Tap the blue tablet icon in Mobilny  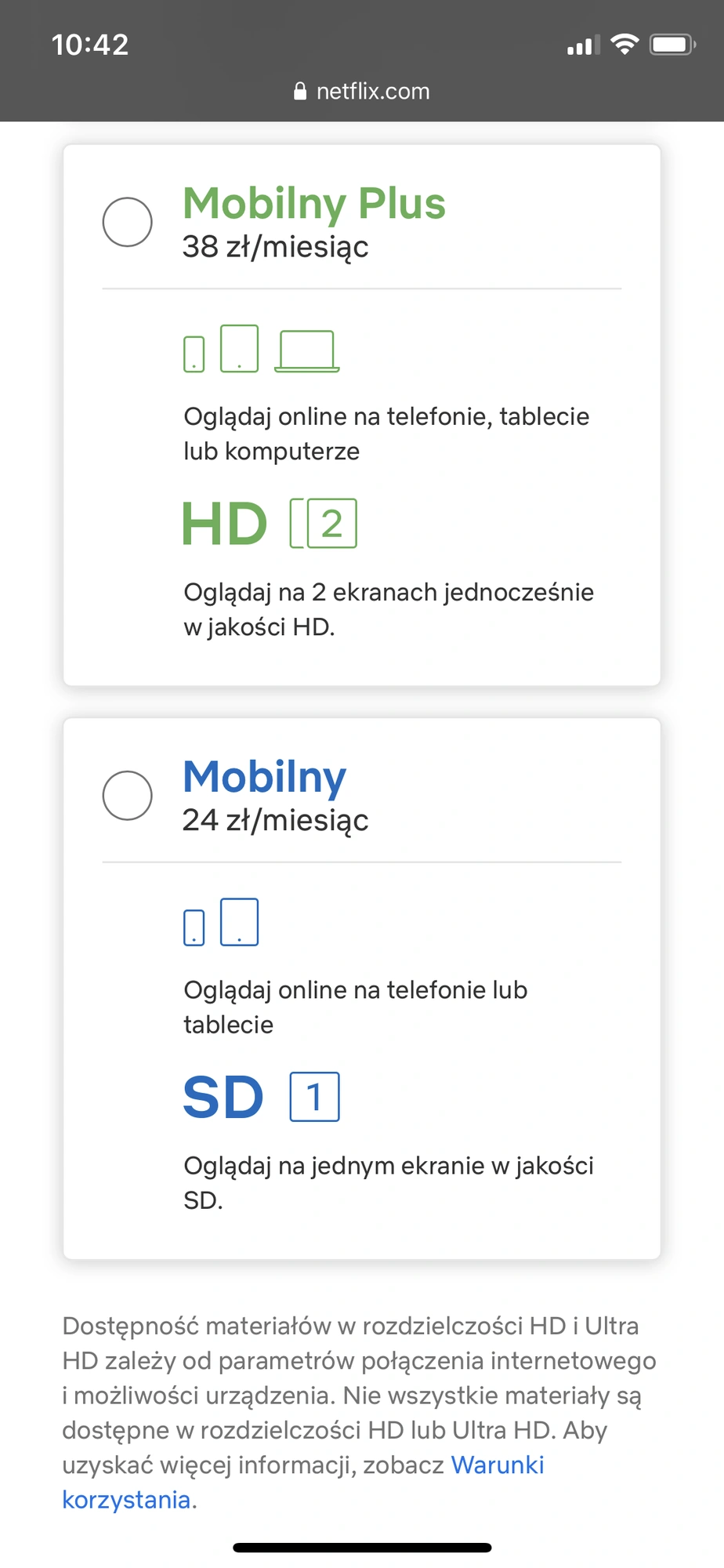(x=239, y=922)
